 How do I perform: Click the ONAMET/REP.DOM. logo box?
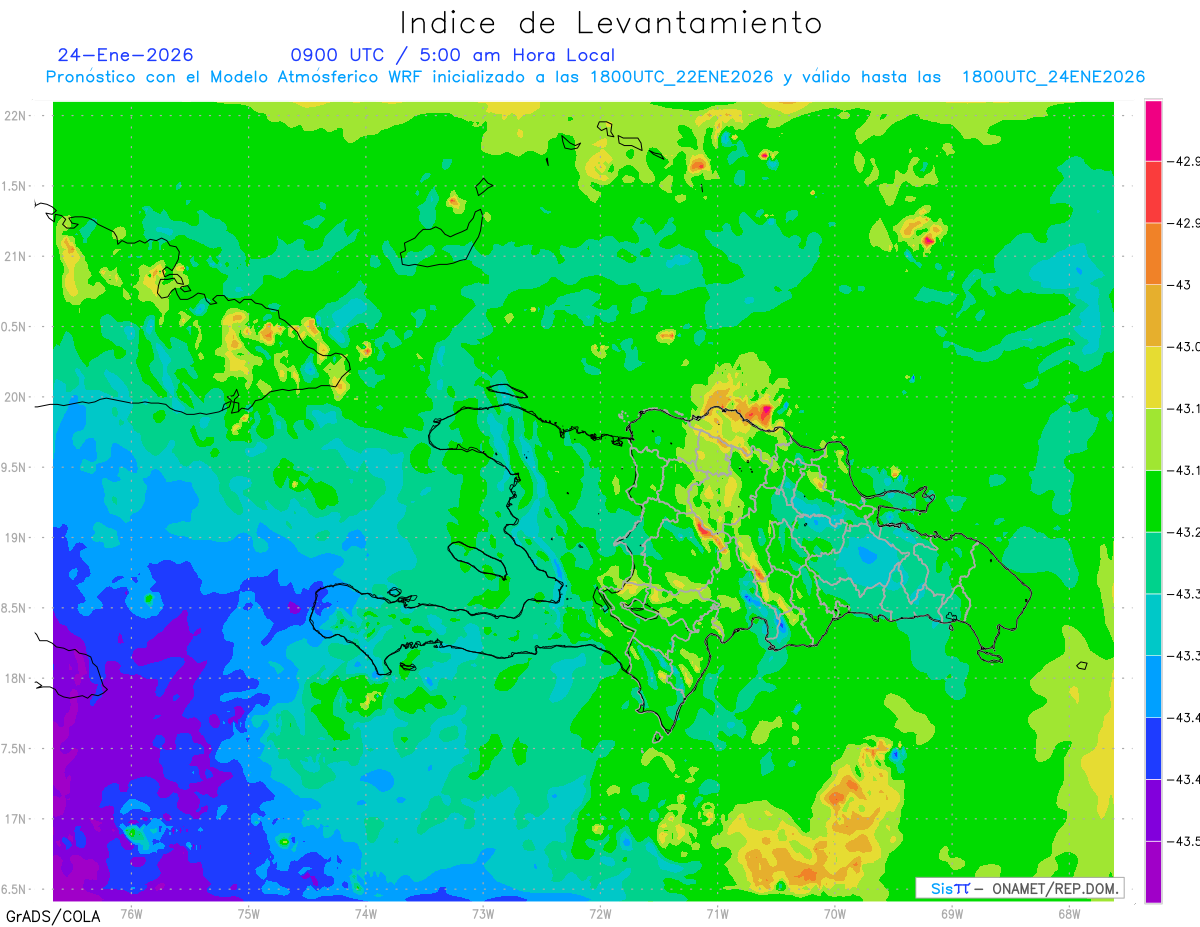coord(1020,888)
